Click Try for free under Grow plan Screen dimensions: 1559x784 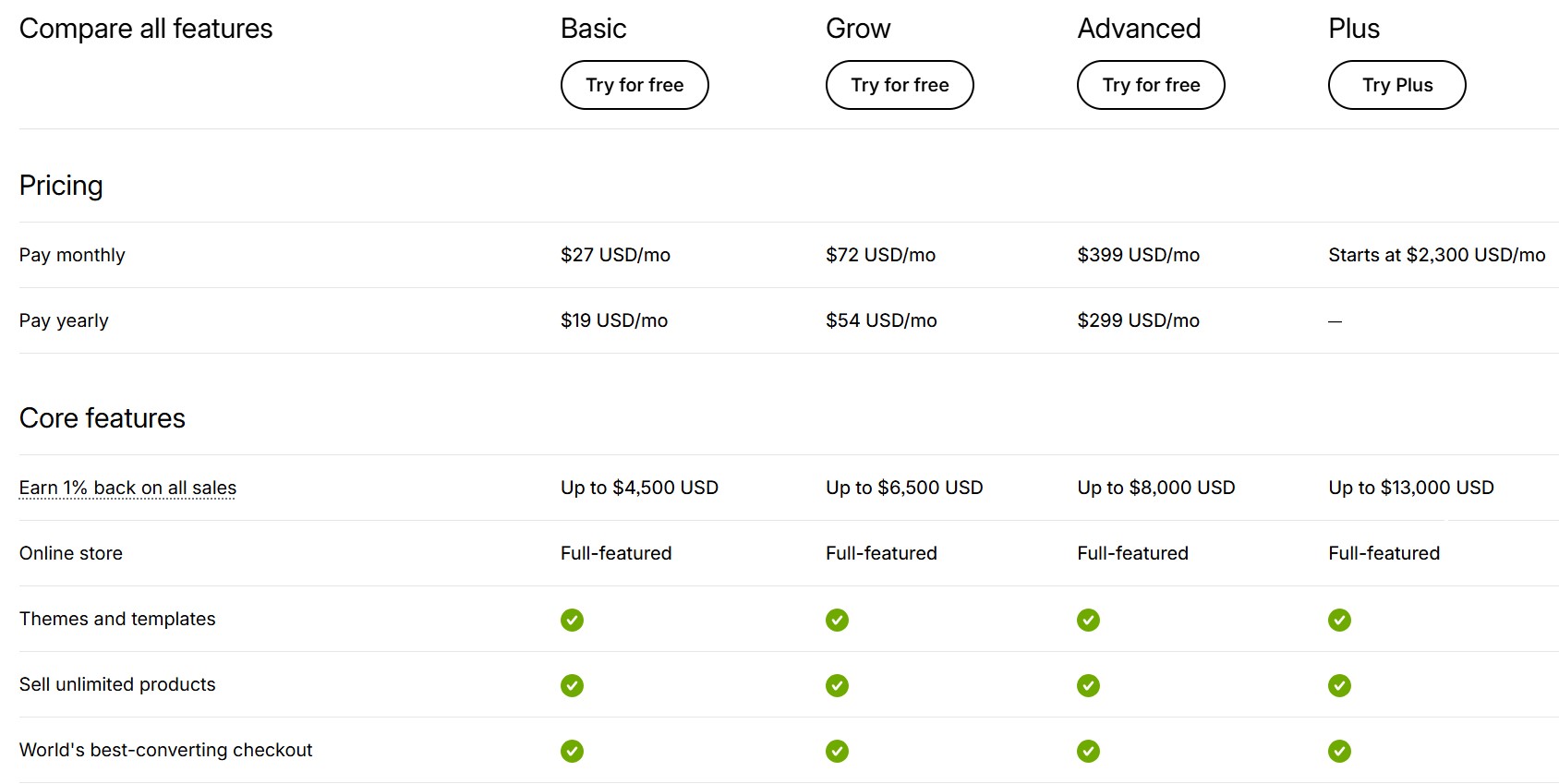click(900, 85)
